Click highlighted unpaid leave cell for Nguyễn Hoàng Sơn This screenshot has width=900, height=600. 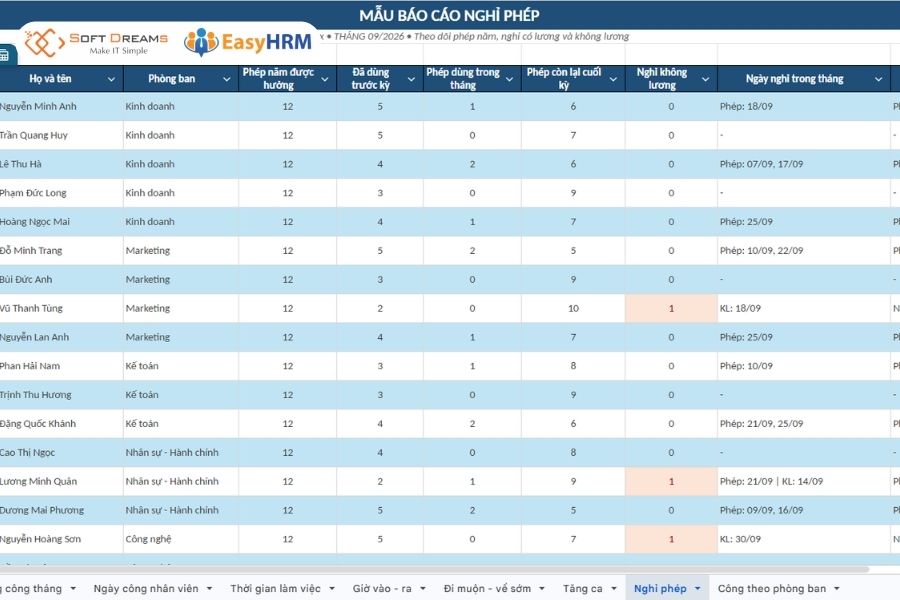(671, 539)
